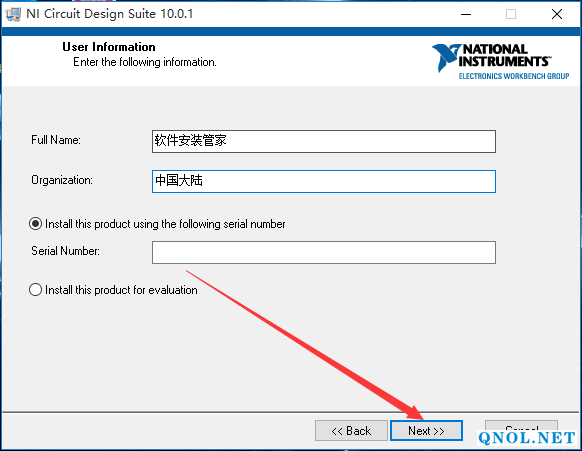Go back with the << Back button
The width and height of the screenshot is (582, 451).
coord(351,431)
